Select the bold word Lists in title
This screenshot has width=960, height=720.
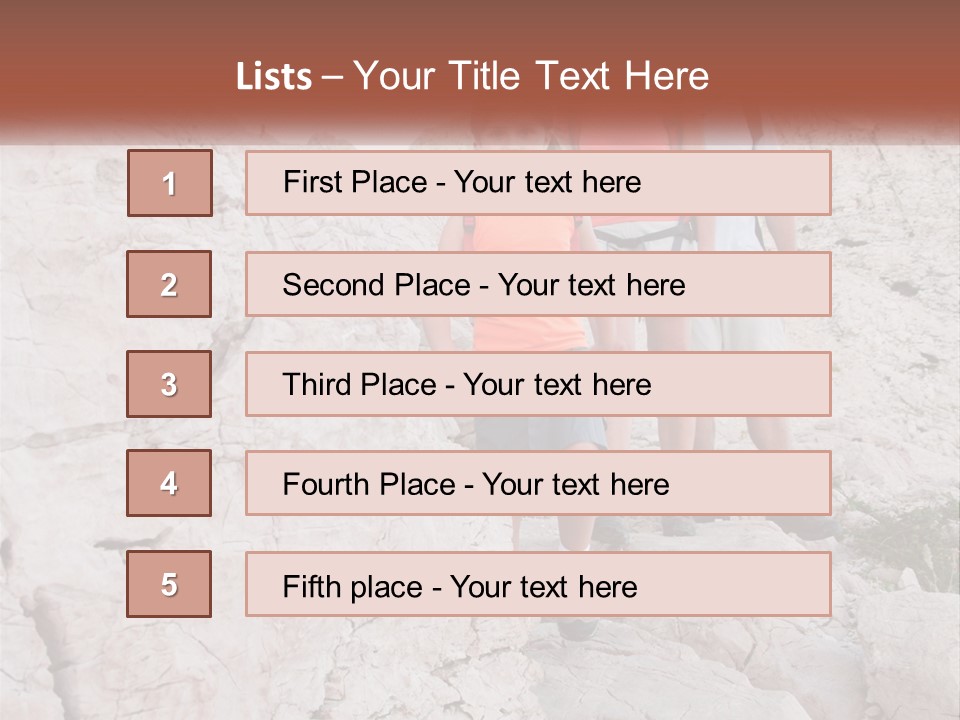click(x=274, y=76)
